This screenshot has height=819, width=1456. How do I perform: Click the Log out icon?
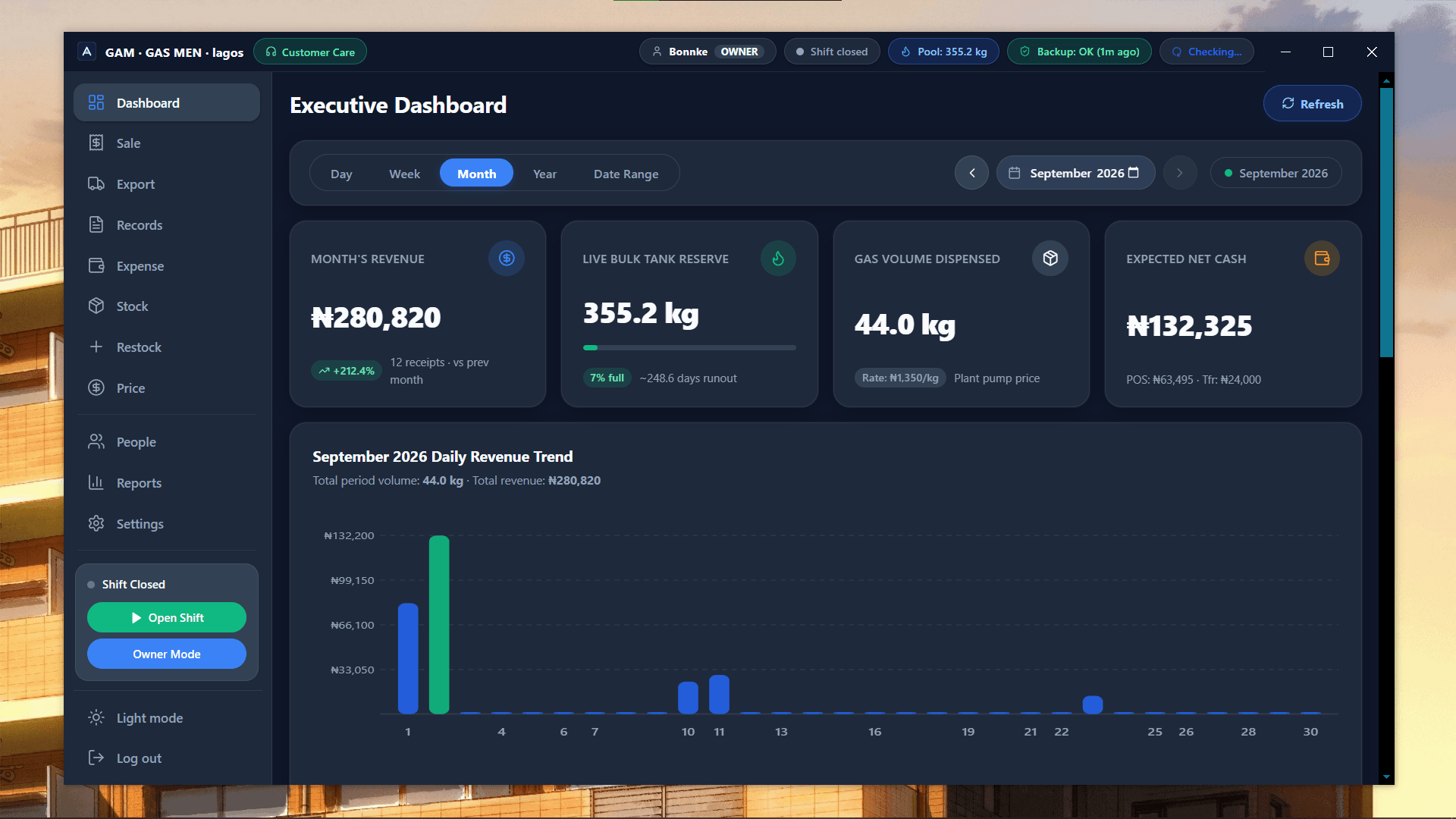coord(96,758)
